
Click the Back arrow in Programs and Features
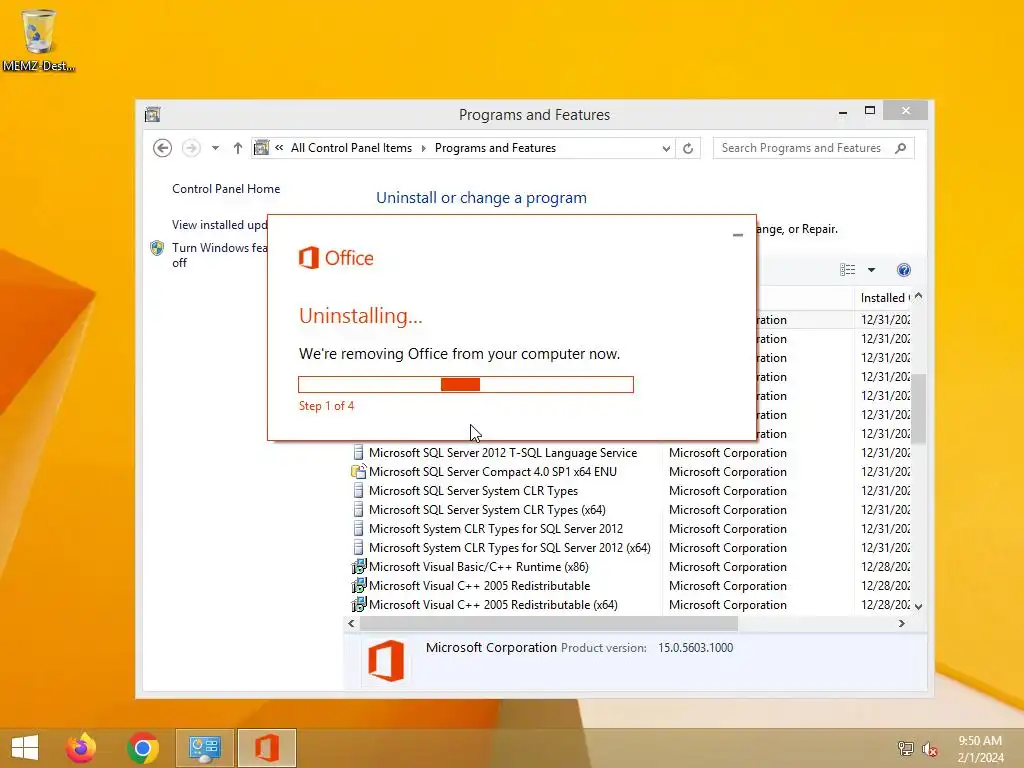(163, 148)
